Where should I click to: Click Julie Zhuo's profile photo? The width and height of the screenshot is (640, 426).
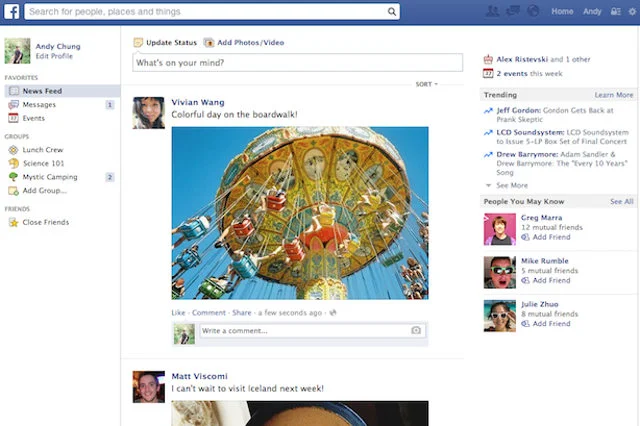tap(500, 316)
